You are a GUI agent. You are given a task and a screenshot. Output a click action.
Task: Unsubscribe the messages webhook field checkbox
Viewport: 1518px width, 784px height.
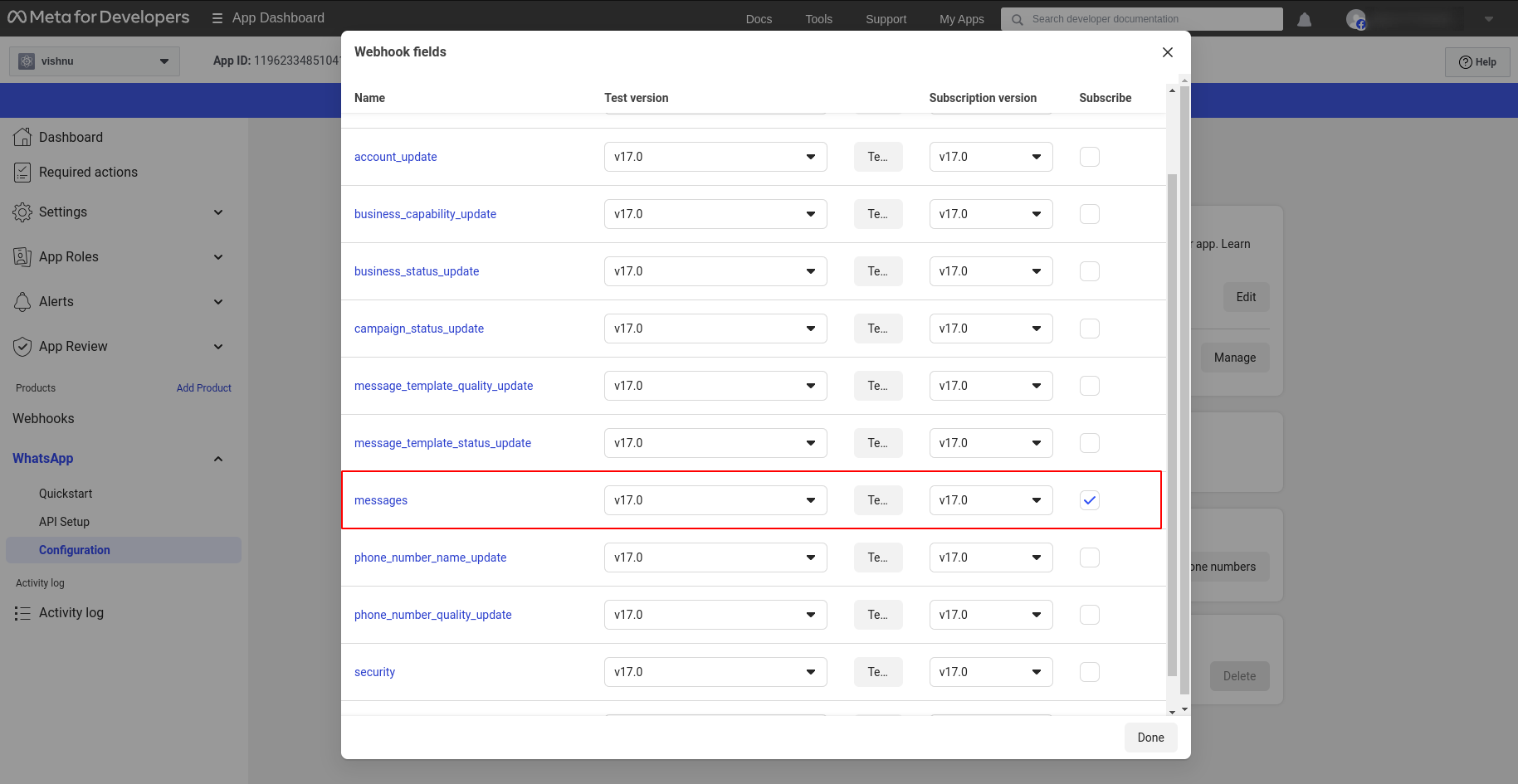[x=1090, y=500]
